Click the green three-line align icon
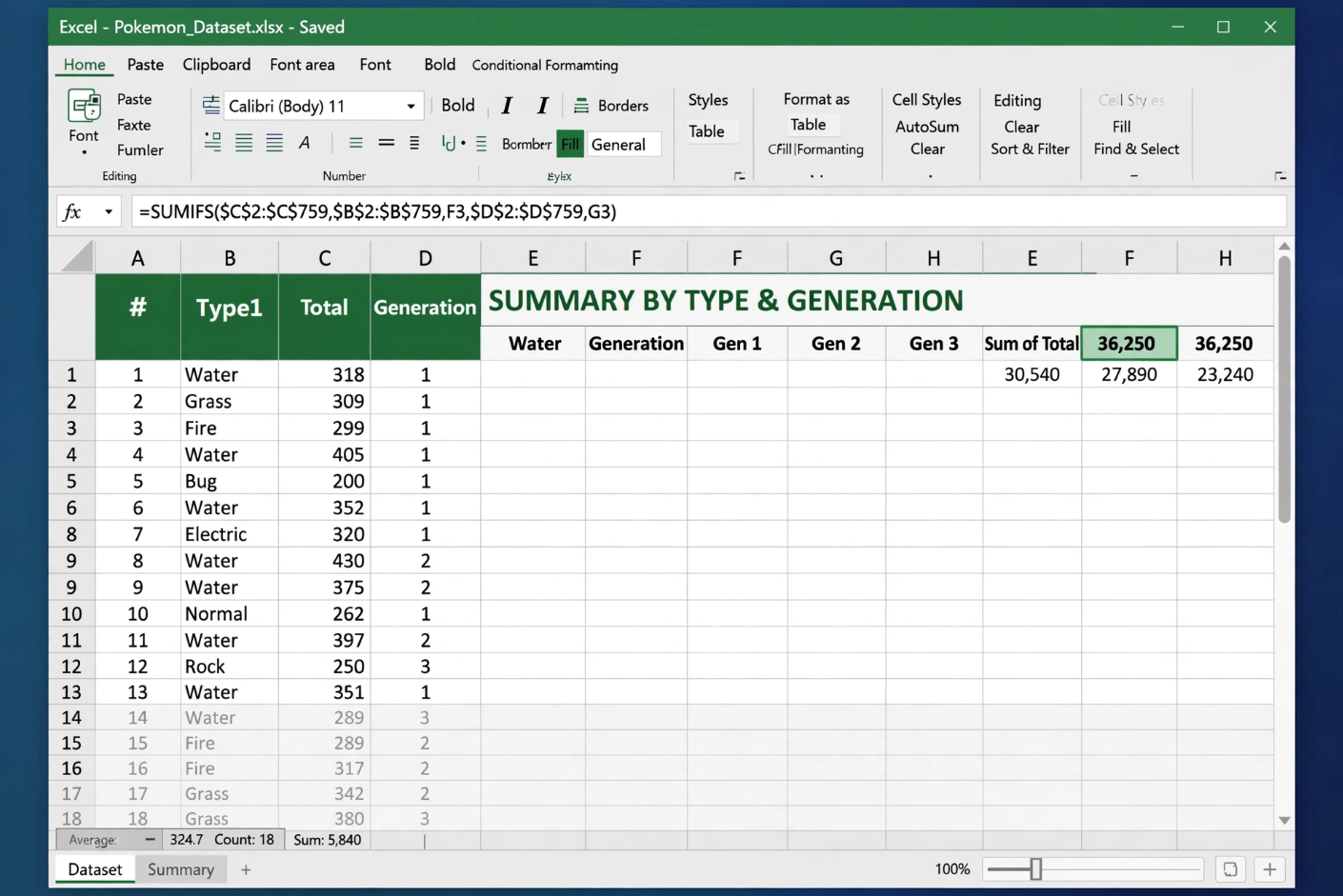 coord(355,143)
